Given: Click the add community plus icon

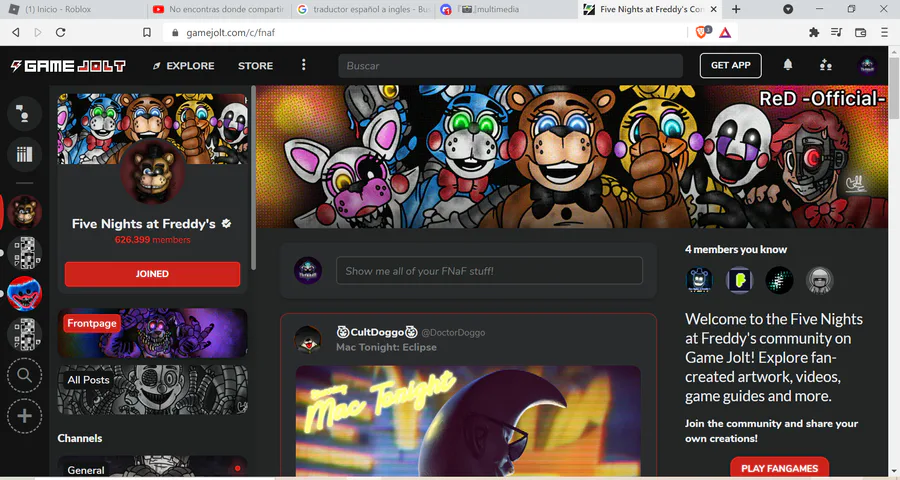Looking at the screenshot, I should coord(24,416).
